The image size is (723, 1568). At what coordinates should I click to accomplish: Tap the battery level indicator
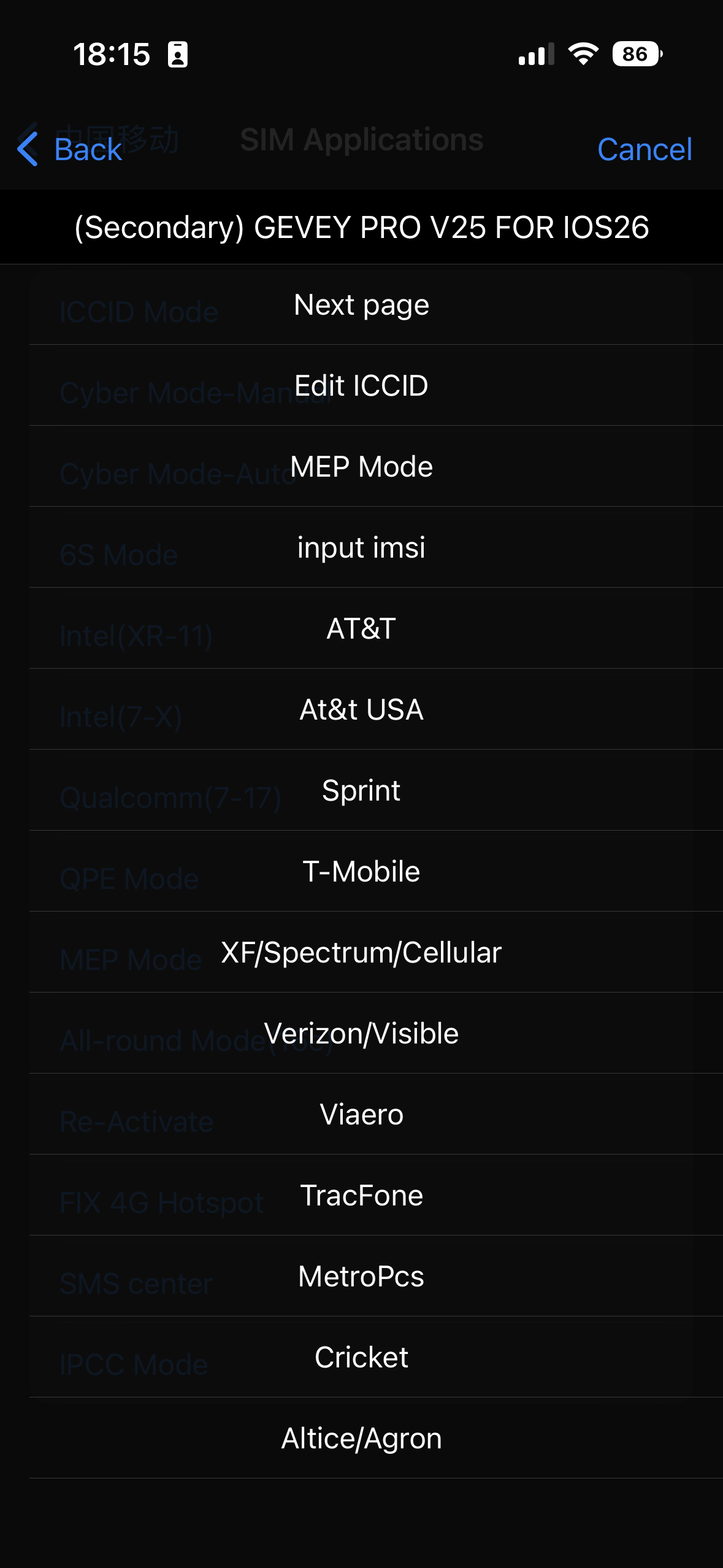[637, 54]
